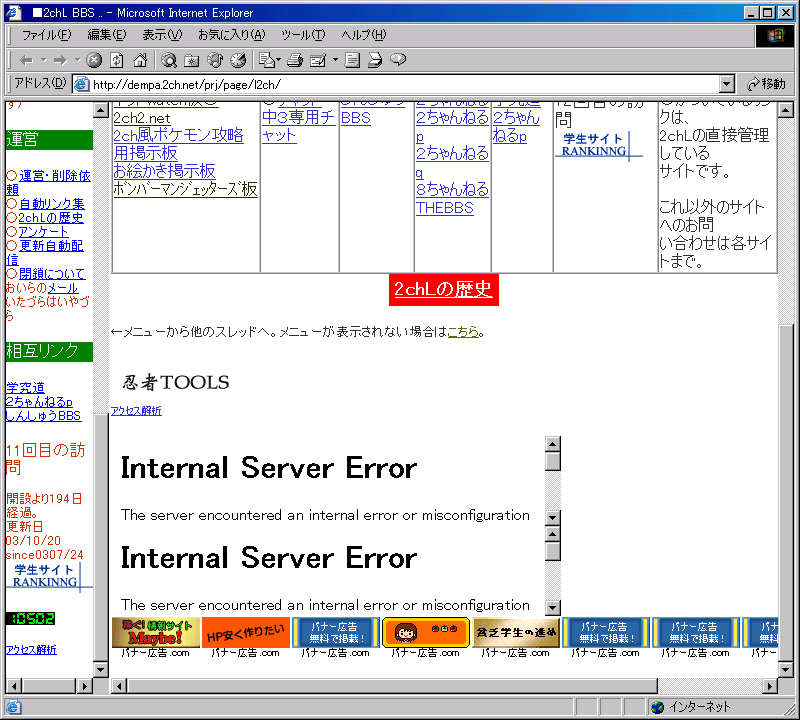Open the ツール(T) menu

pos(303,35)
